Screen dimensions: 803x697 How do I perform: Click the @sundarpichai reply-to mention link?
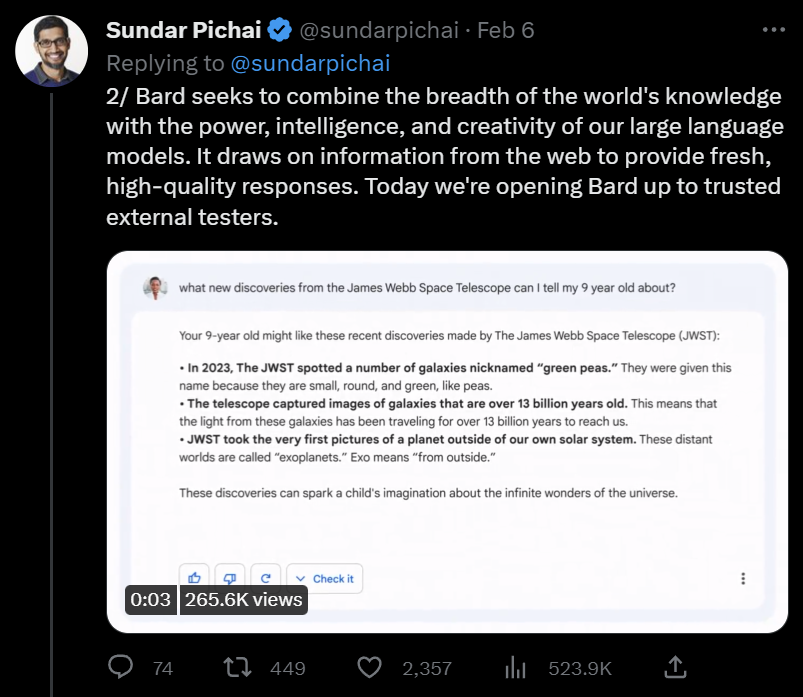click(310, 64)
